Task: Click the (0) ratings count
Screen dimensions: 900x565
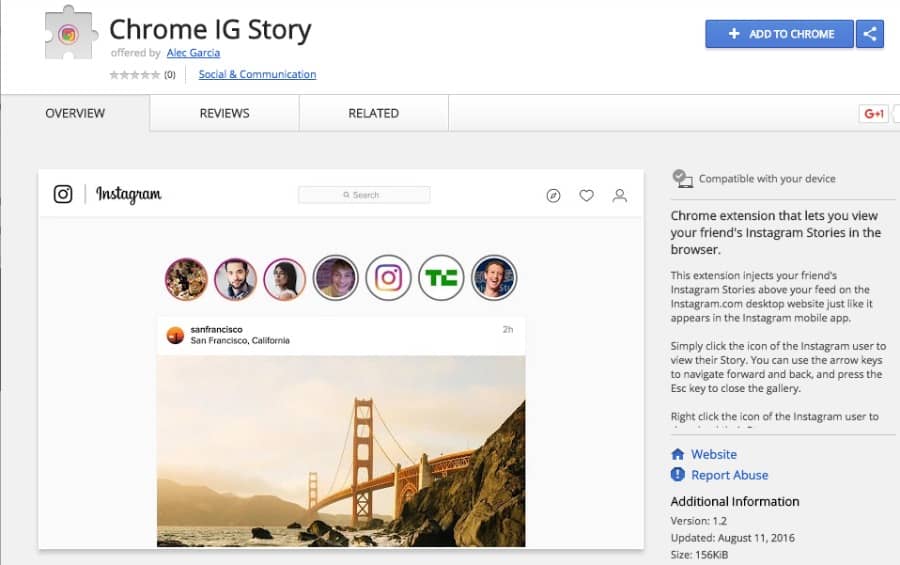Action: (x=170, y=75)
